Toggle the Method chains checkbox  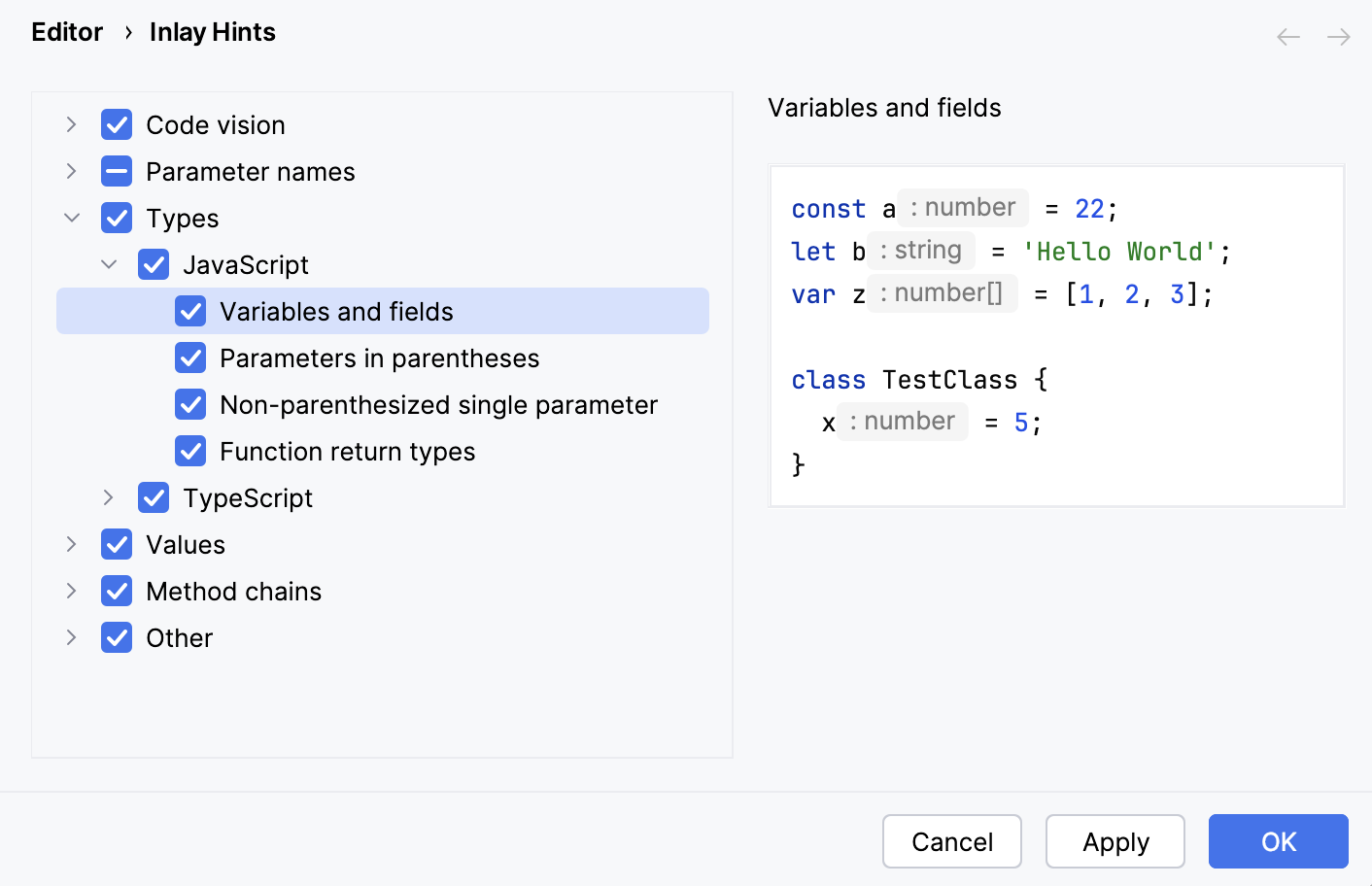116,591
